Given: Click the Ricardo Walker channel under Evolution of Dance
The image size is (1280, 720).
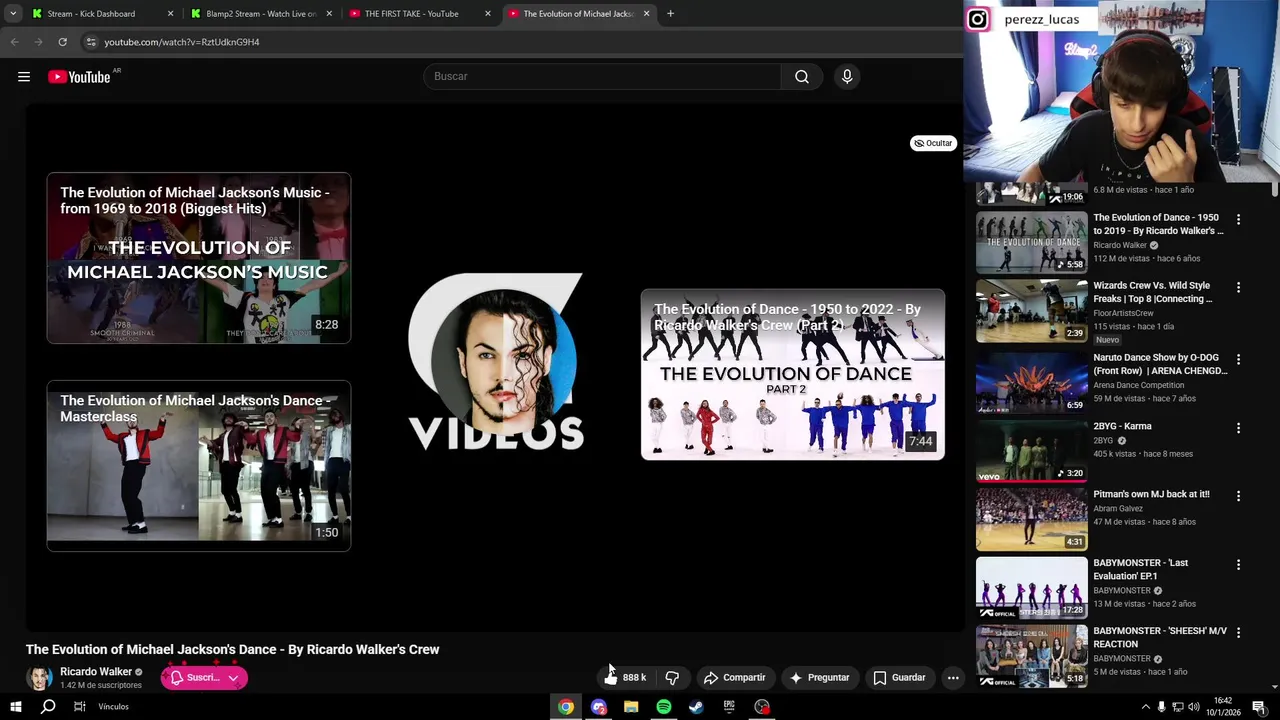Looking at the screenshot, I should (x=1120, y=245).
